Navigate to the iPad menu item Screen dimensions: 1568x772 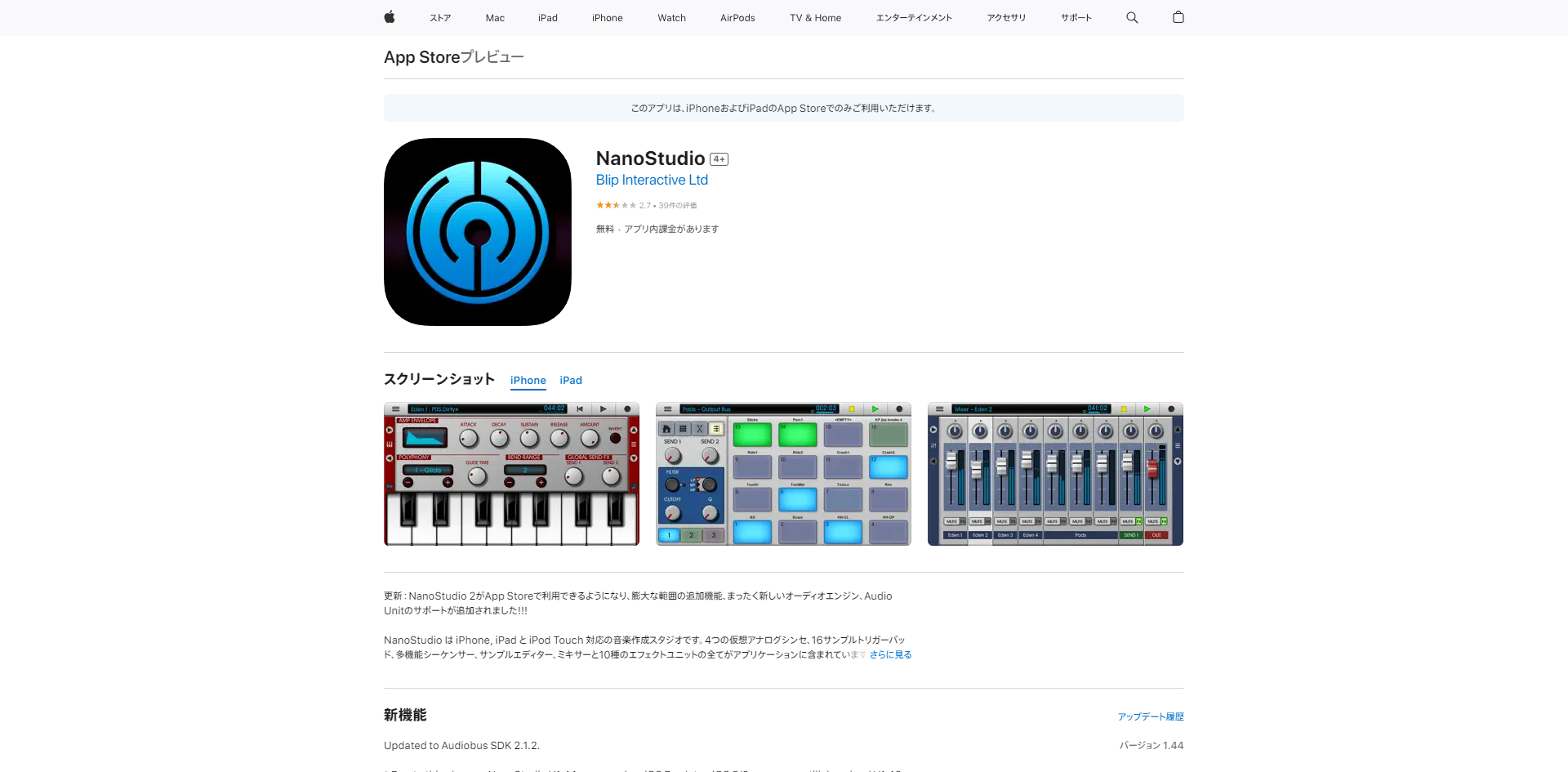[x=547, y=17]
